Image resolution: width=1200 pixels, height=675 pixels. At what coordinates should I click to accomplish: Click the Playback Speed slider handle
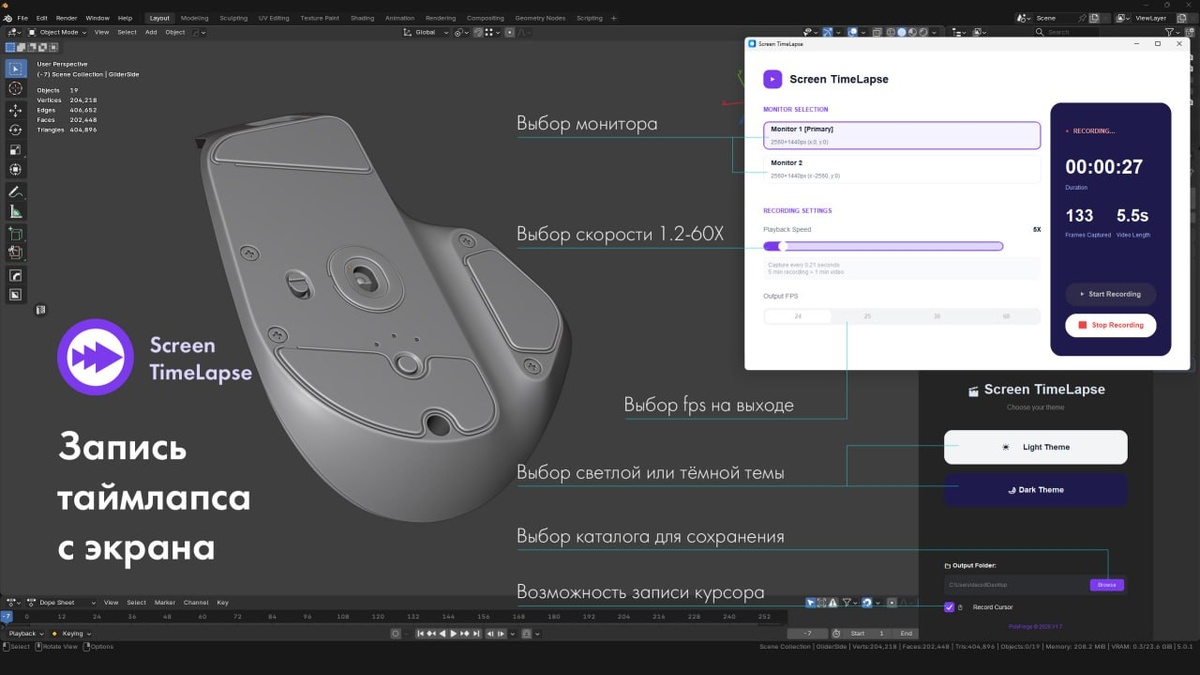[x=783, y=246]
